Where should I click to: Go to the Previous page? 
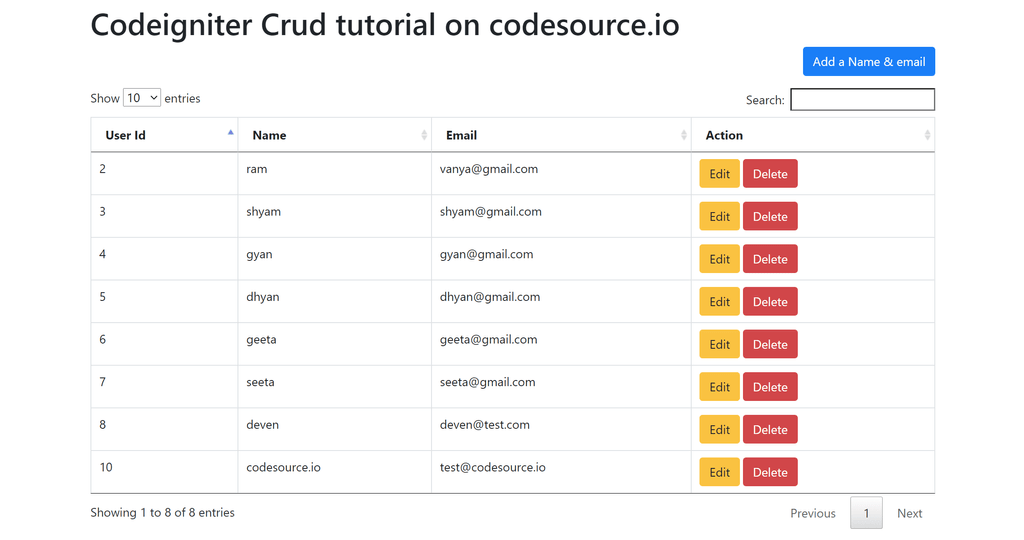pyautogui.click(x=812, y=513)
